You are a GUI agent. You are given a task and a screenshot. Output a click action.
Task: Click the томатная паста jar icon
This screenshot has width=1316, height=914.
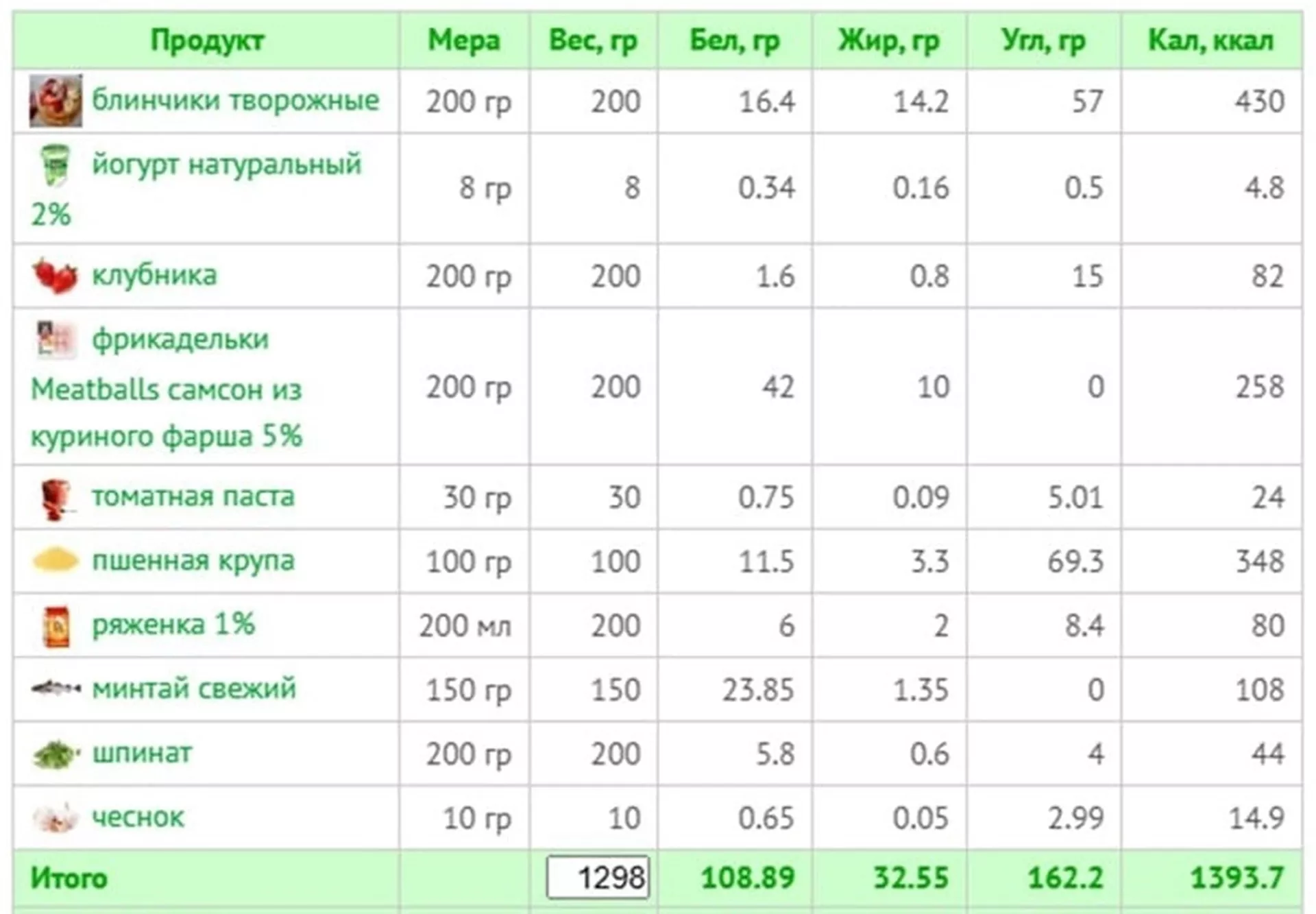click(x=56, y=498)
